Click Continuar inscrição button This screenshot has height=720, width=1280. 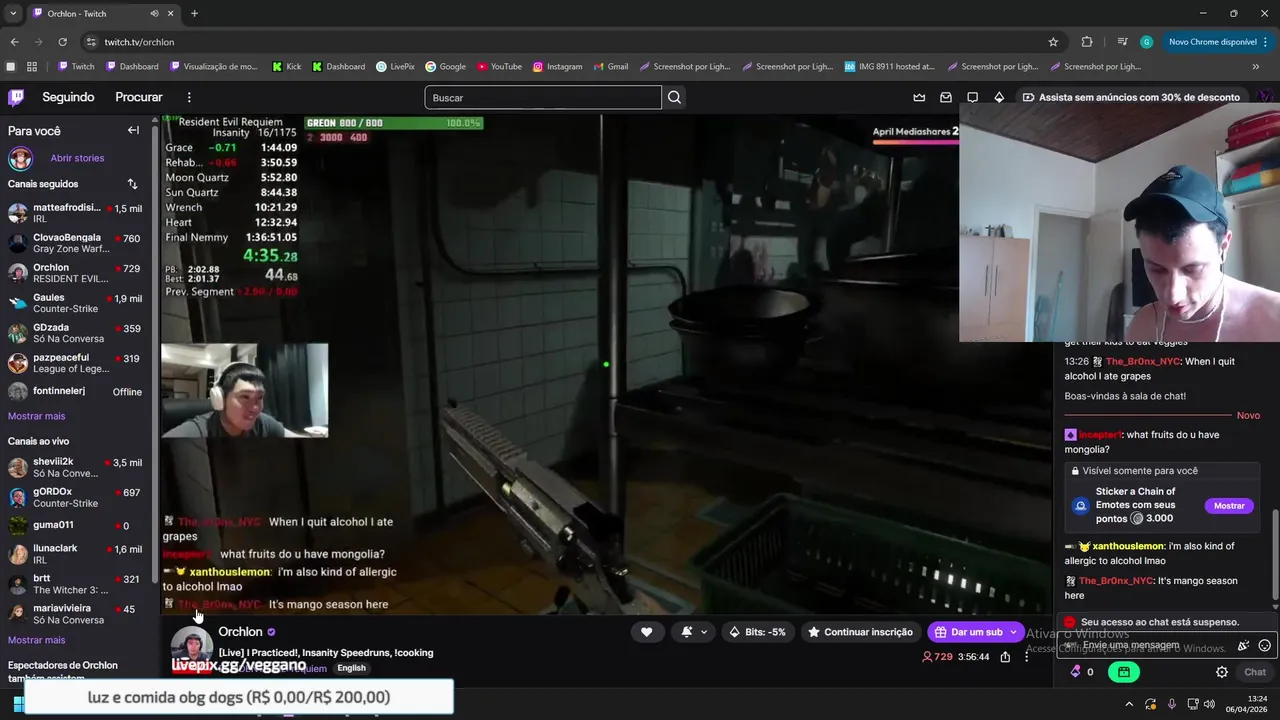pyautogui.click(x=860, y=632)
